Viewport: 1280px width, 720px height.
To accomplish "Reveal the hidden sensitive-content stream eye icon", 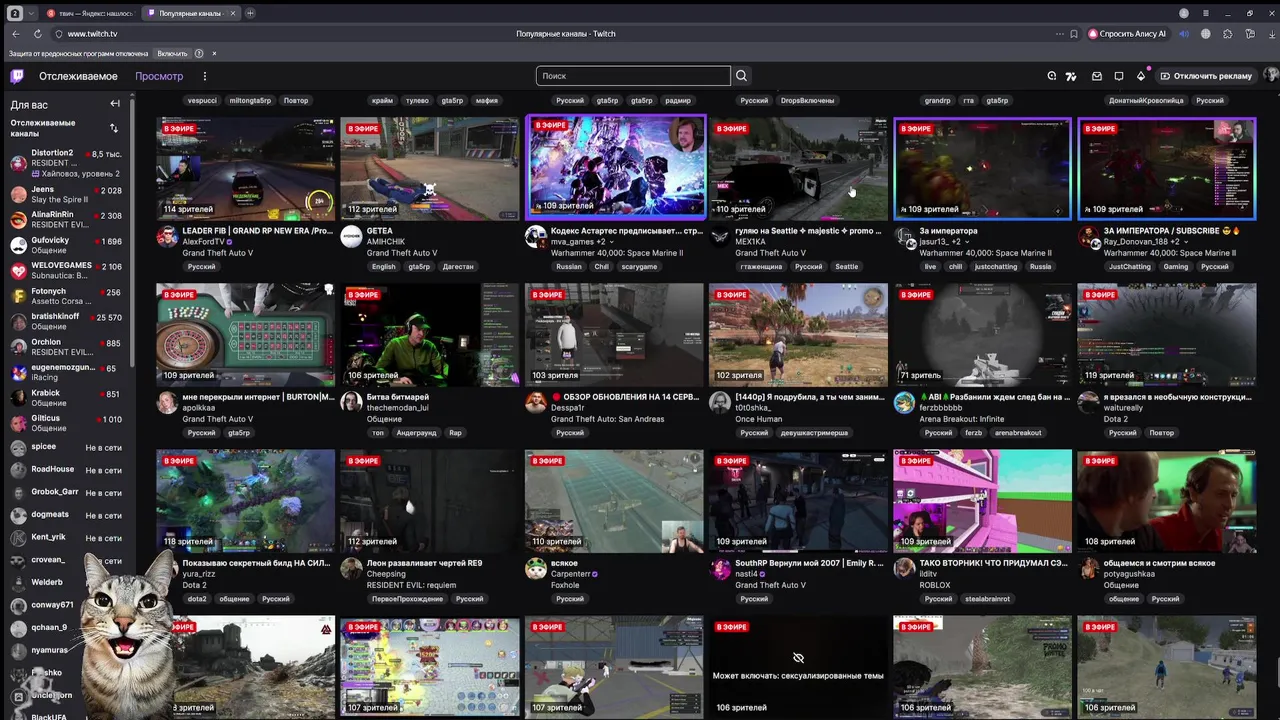I will (x=798, y=658).
